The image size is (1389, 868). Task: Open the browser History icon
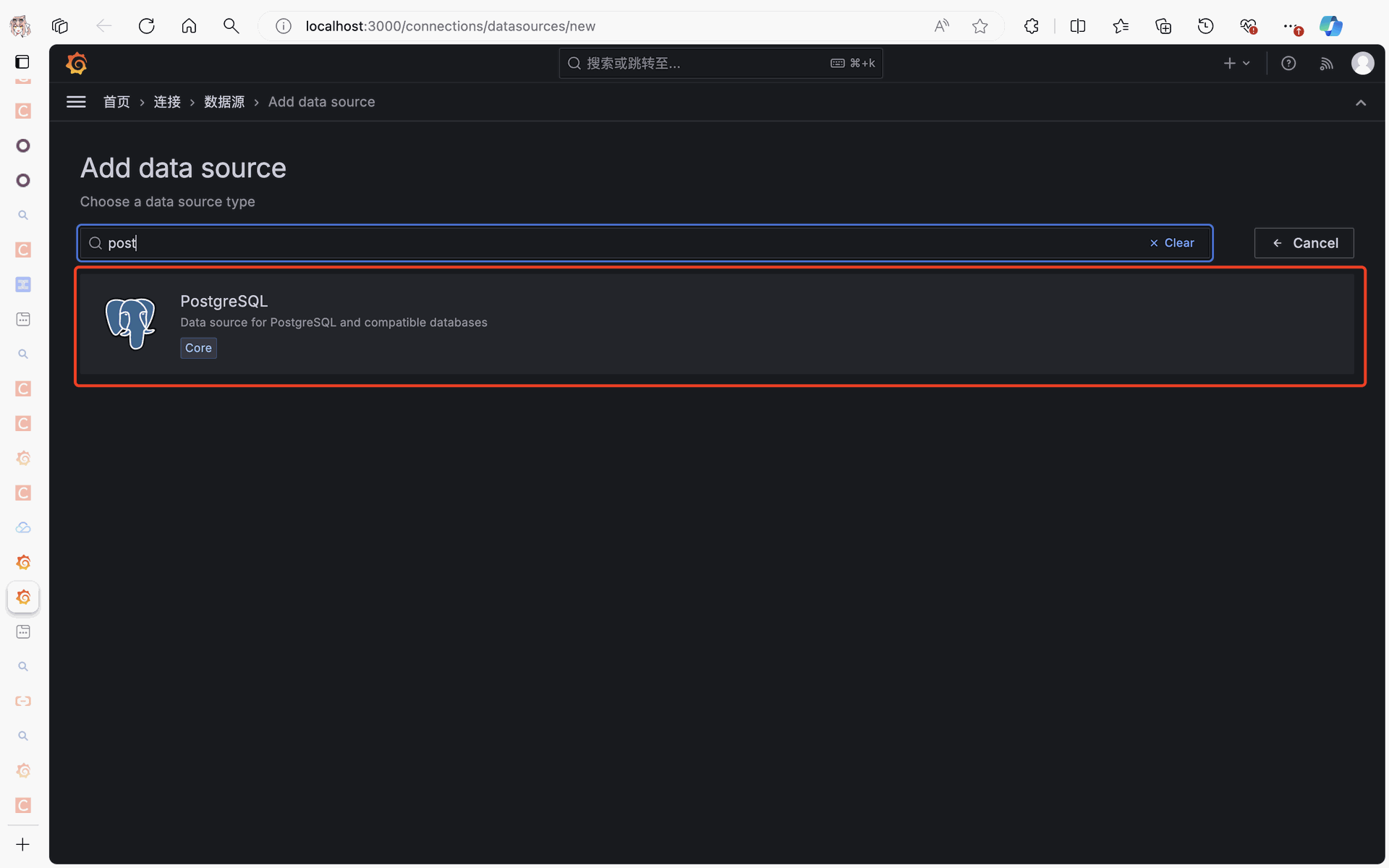1205,26
